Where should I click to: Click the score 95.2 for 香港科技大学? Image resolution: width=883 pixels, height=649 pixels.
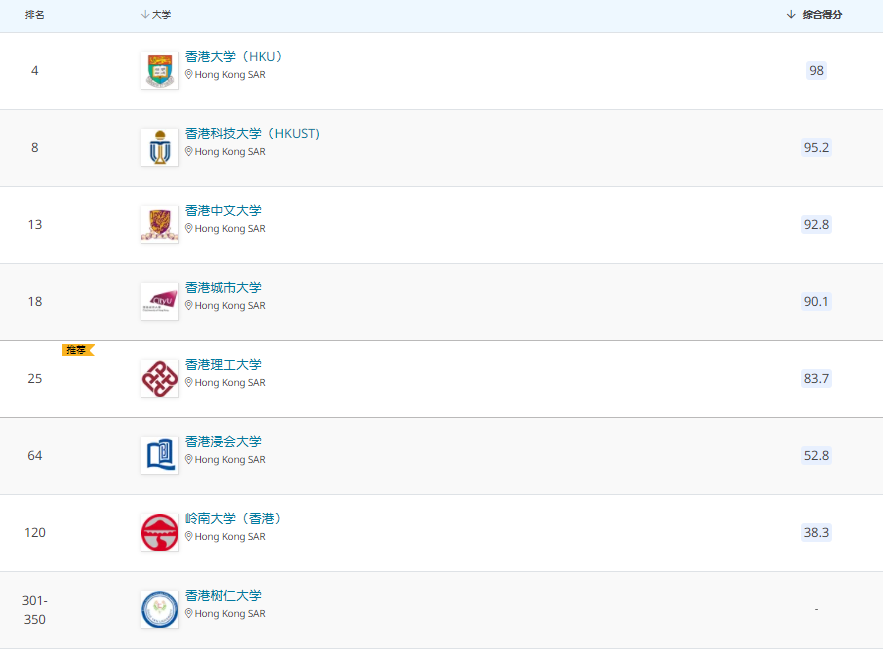click(x=817, y=148)
